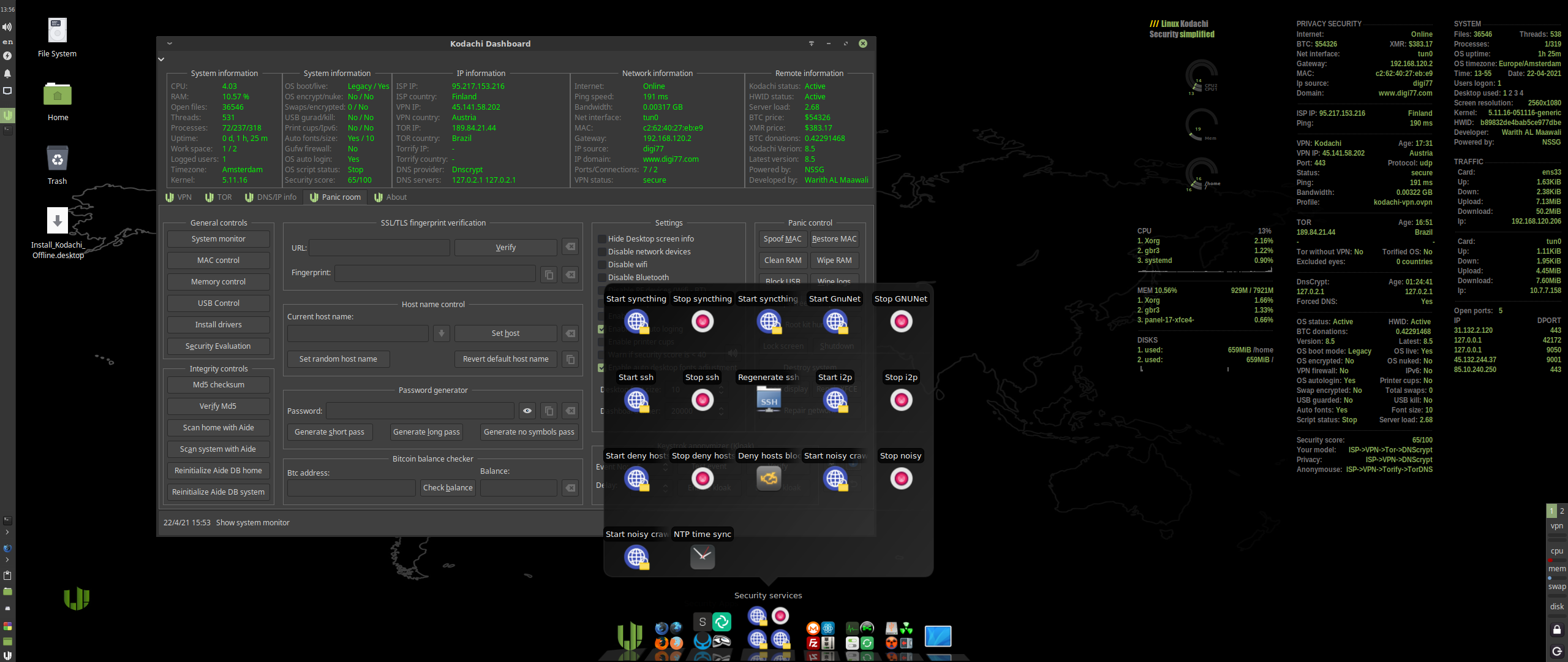This screenshot has width=1568, height=662.
Task: Click Check balance button
Action: (x=448, y=488)
